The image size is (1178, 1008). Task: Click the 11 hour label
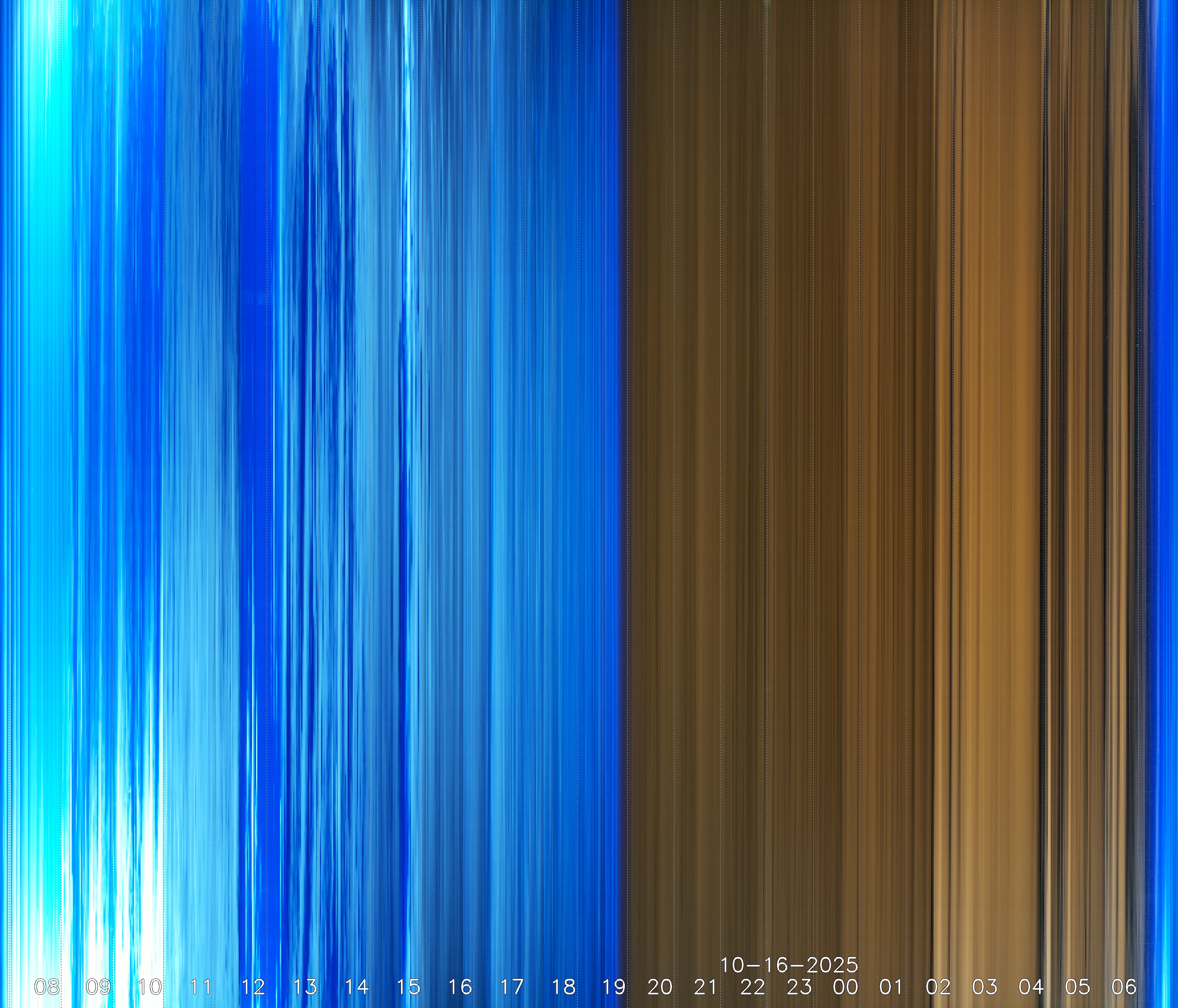201,987
